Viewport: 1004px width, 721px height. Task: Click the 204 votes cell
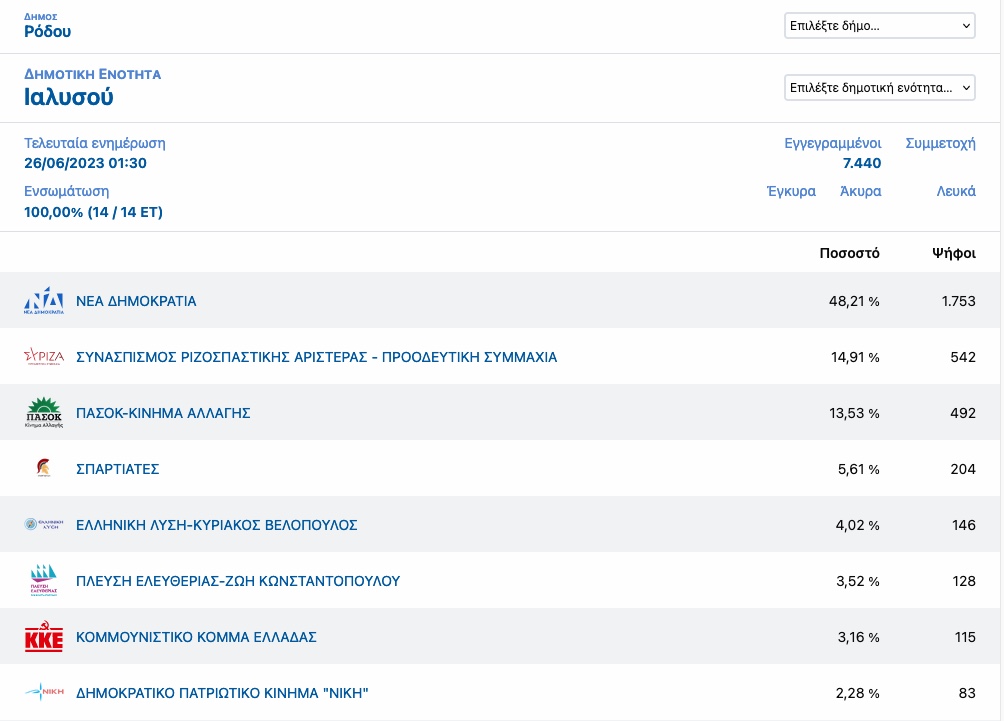963,469
